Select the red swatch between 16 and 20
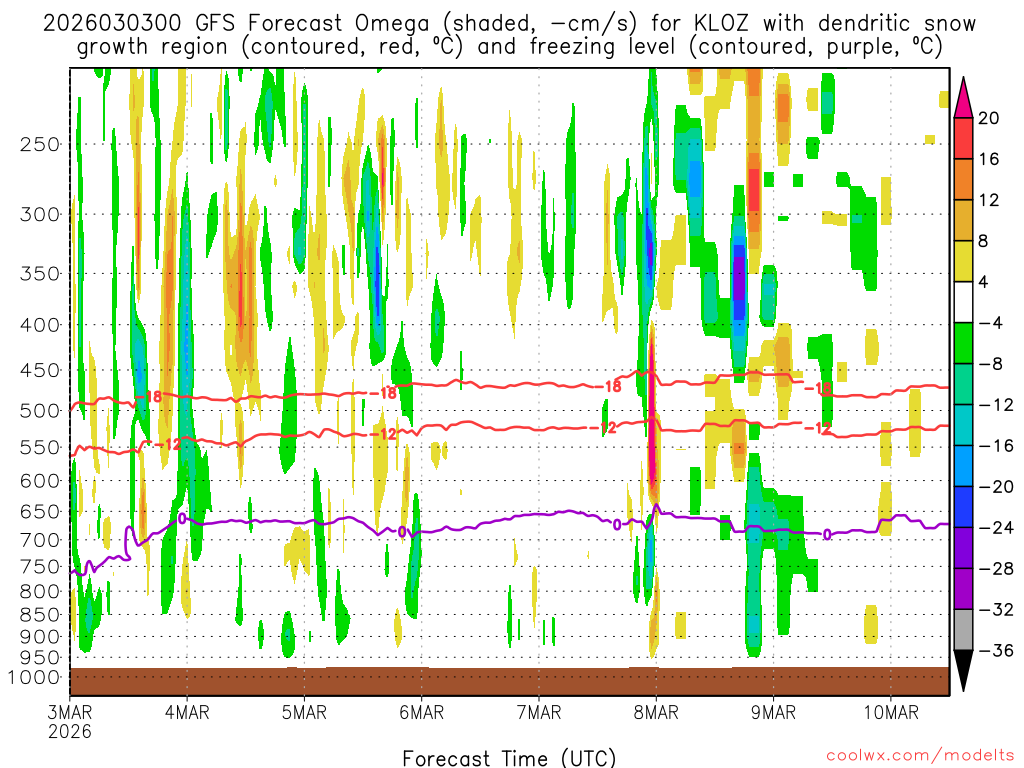1024x768 pixels. click(965, 138)
